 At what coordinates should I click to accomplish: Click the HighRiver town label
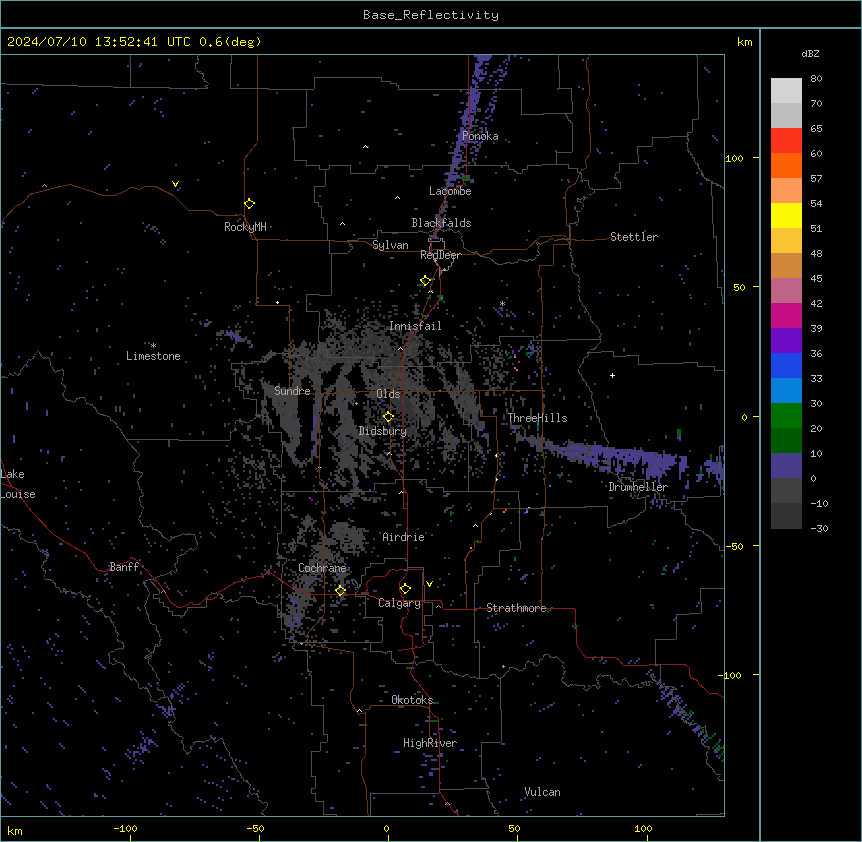pyautogui.click(x=430, y=743)
